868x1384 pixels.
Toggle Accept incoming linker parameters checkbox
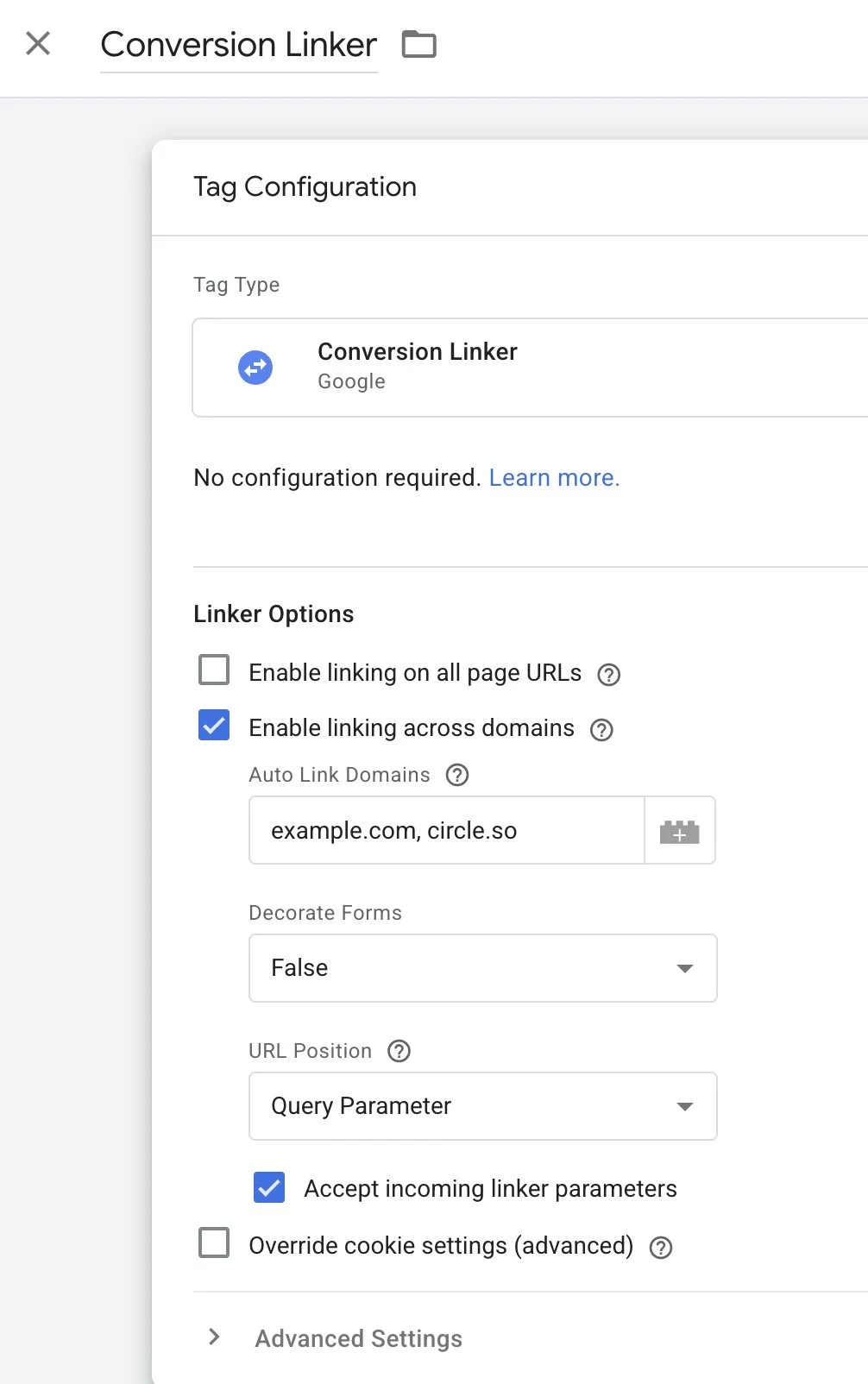tap(269, 1187)
